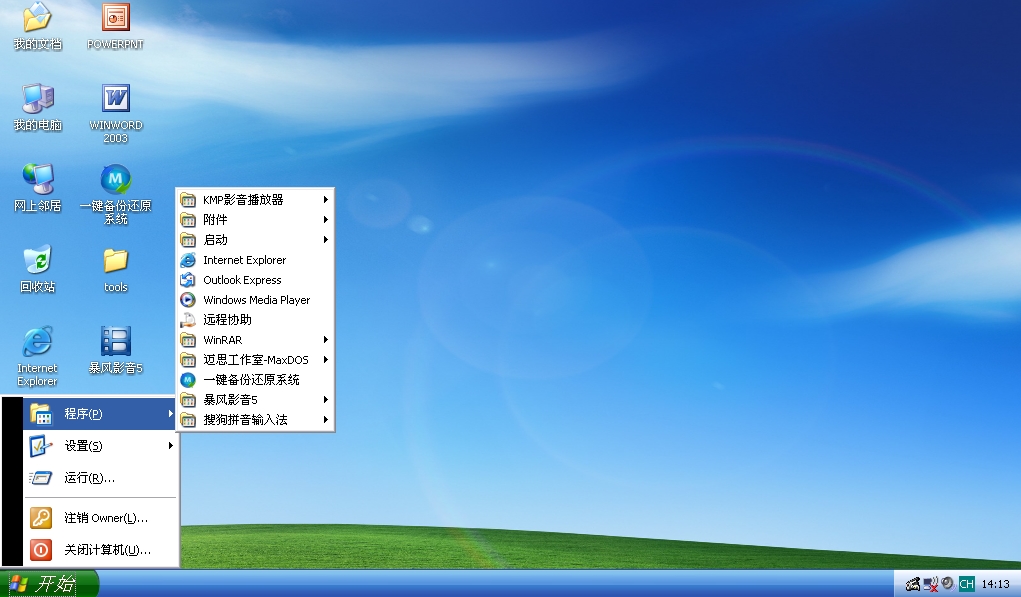Open the WINWORD 2003 desktop icon
This screenshot has height=597, width=1021.
(116, 100)
